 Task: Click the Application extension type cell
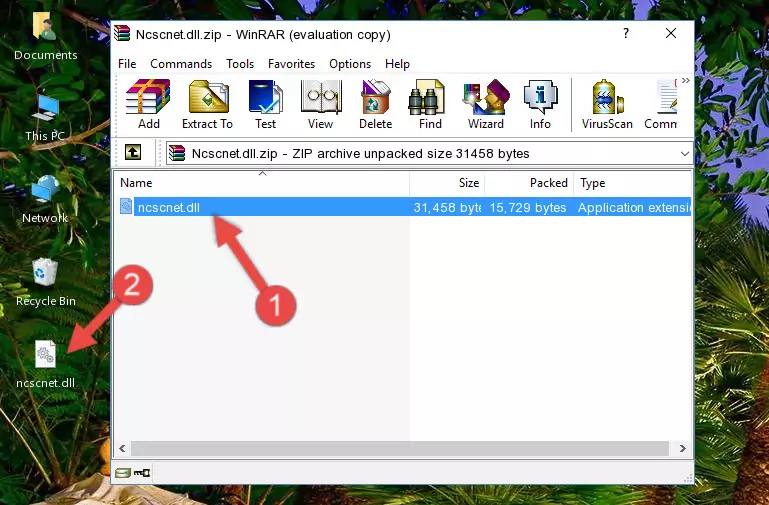point(634,207)
